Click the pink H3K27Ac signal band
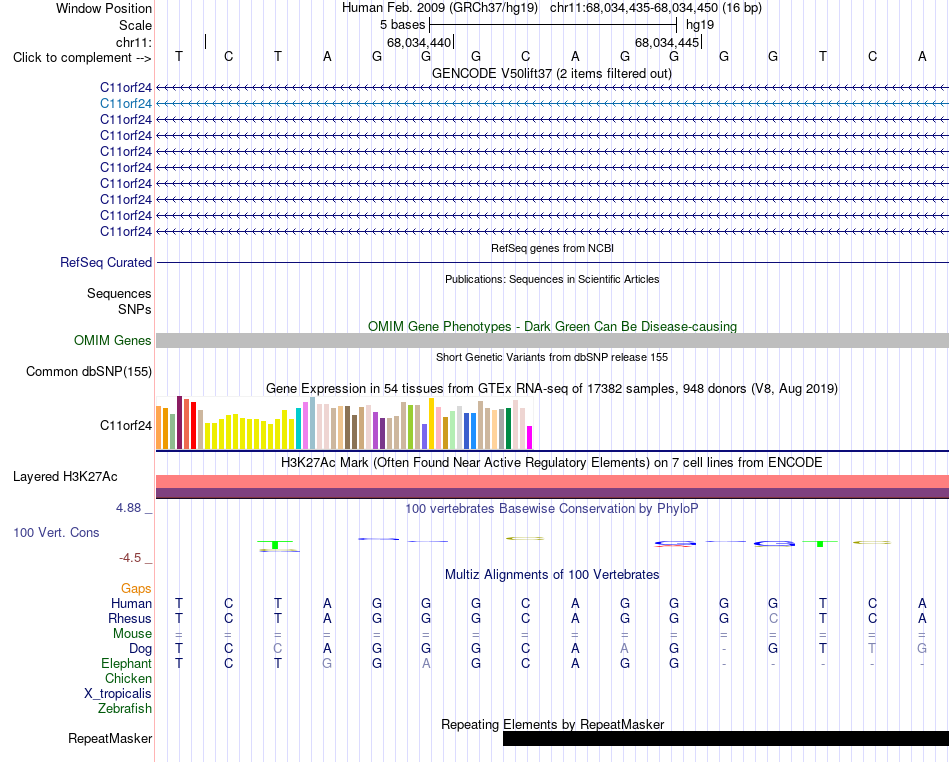The width and height of the screenshot is (950, 762). coord(552,482)
